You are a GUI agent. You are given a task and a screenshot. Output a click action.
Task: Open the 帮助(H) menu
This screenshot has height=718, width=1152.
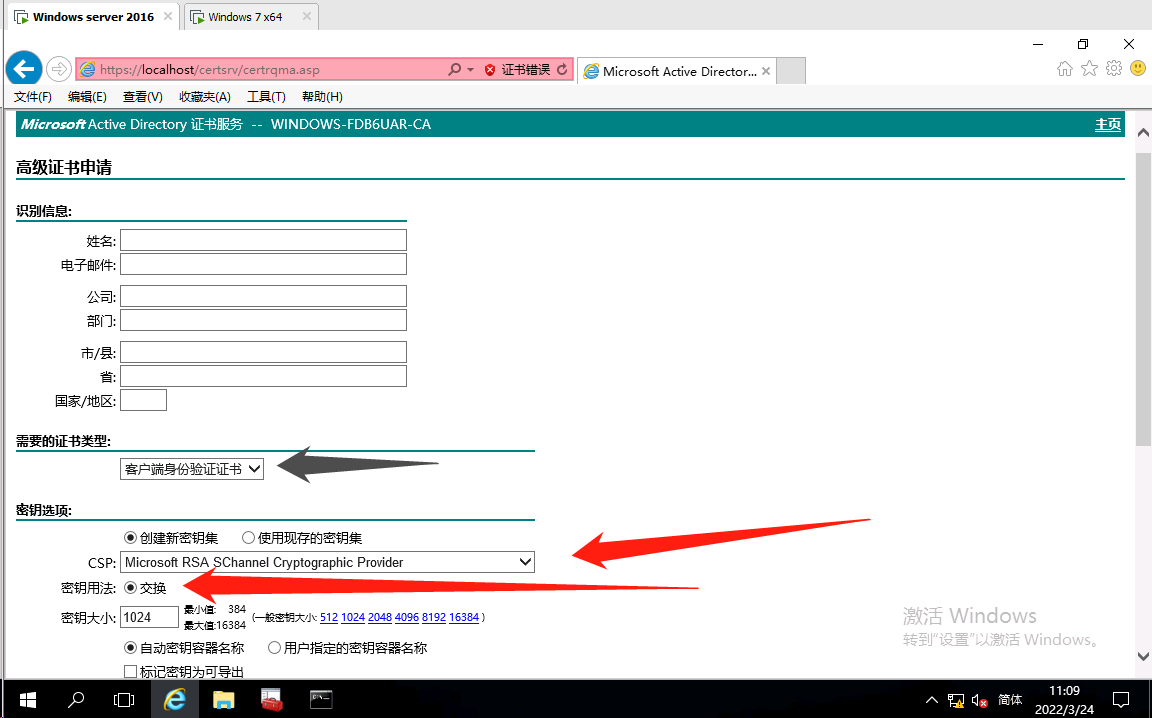pyautogui.click(x=322, y=96)
